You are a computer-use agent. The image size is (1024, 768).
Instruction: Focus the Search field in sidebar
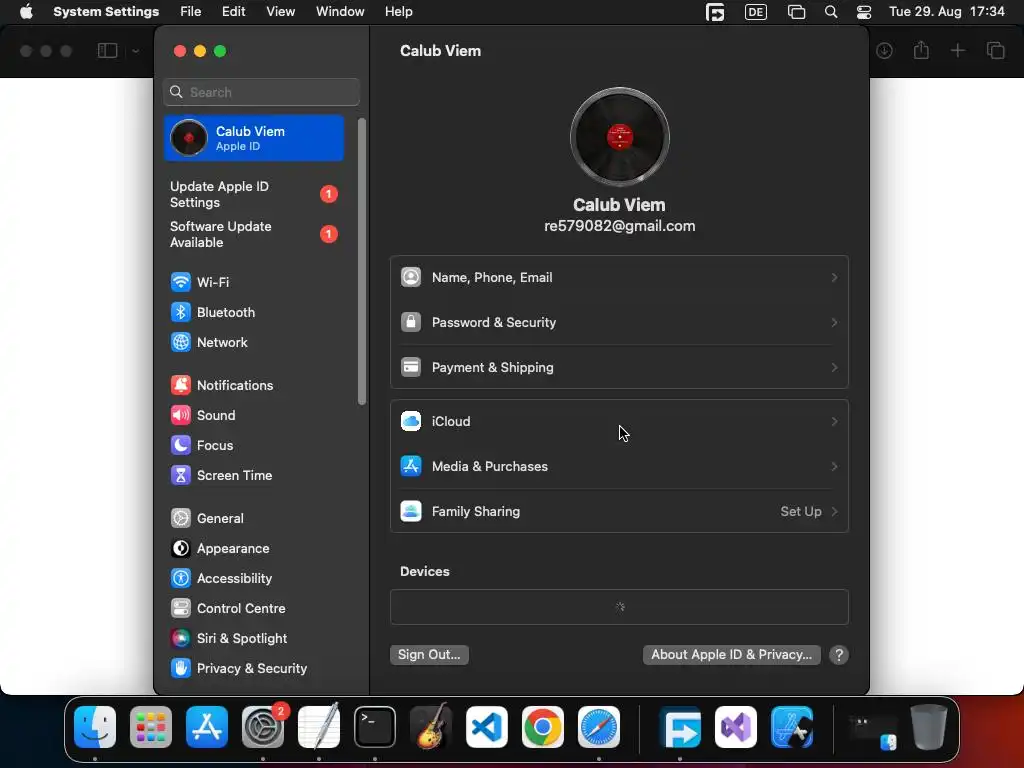(x=261, y=92)
